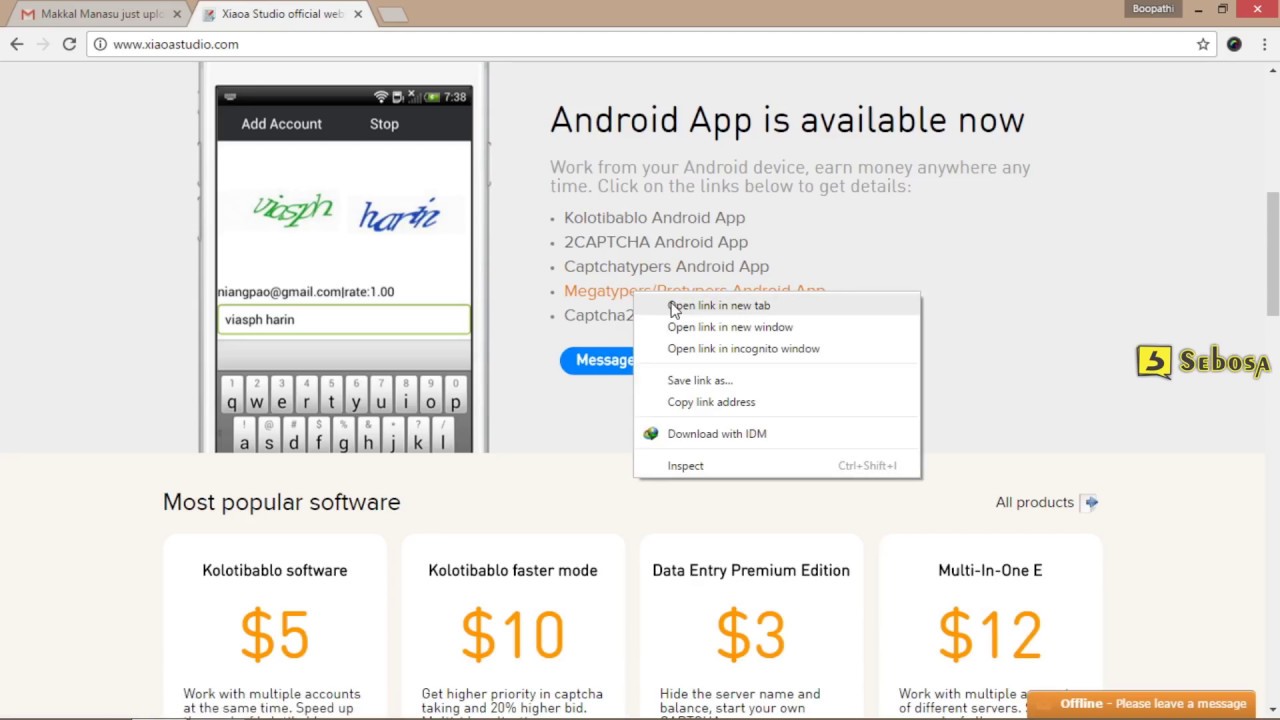Click Android App is available now heading
Viewport: 1280px width, 720px height.
click(x=787, y=121)
